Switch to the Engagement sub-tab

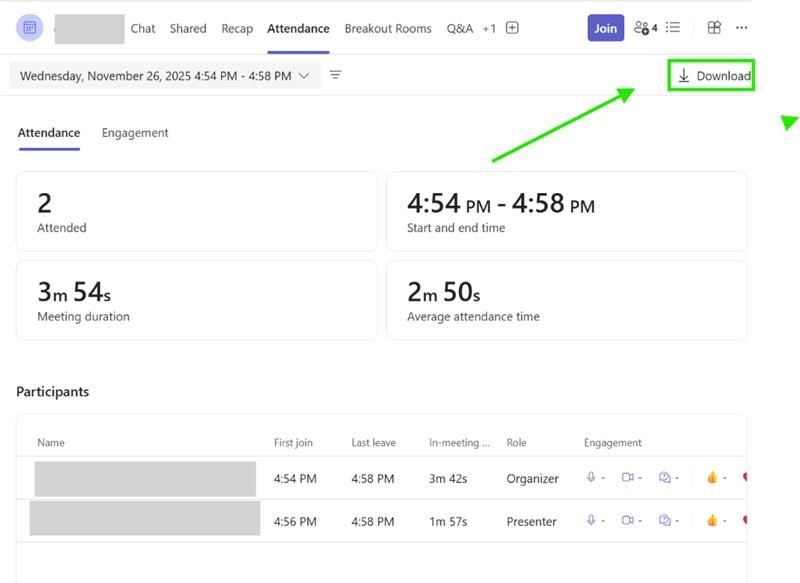[135, 133]
